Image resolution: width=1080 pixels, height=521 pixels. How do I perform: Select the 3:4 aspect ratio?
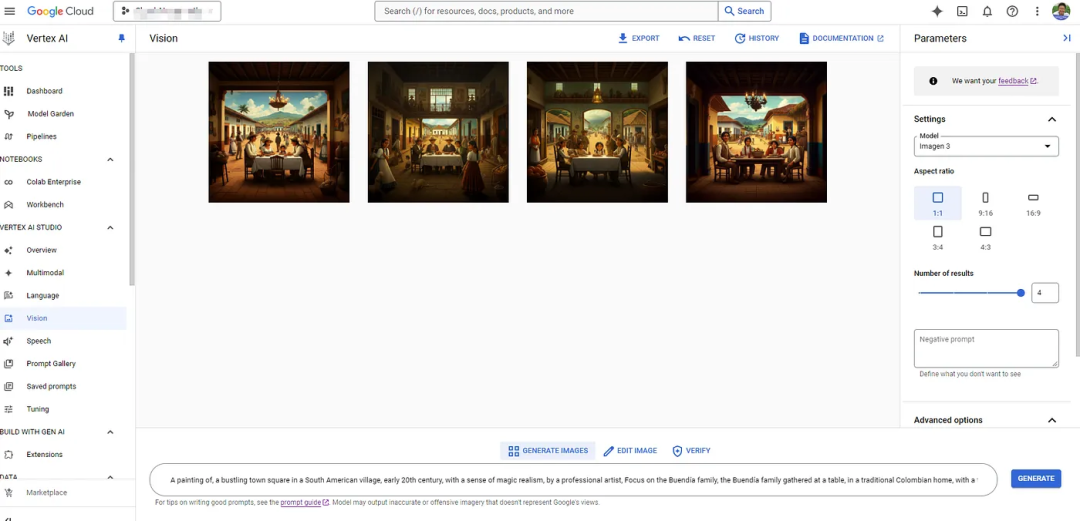tap(937, 238)
